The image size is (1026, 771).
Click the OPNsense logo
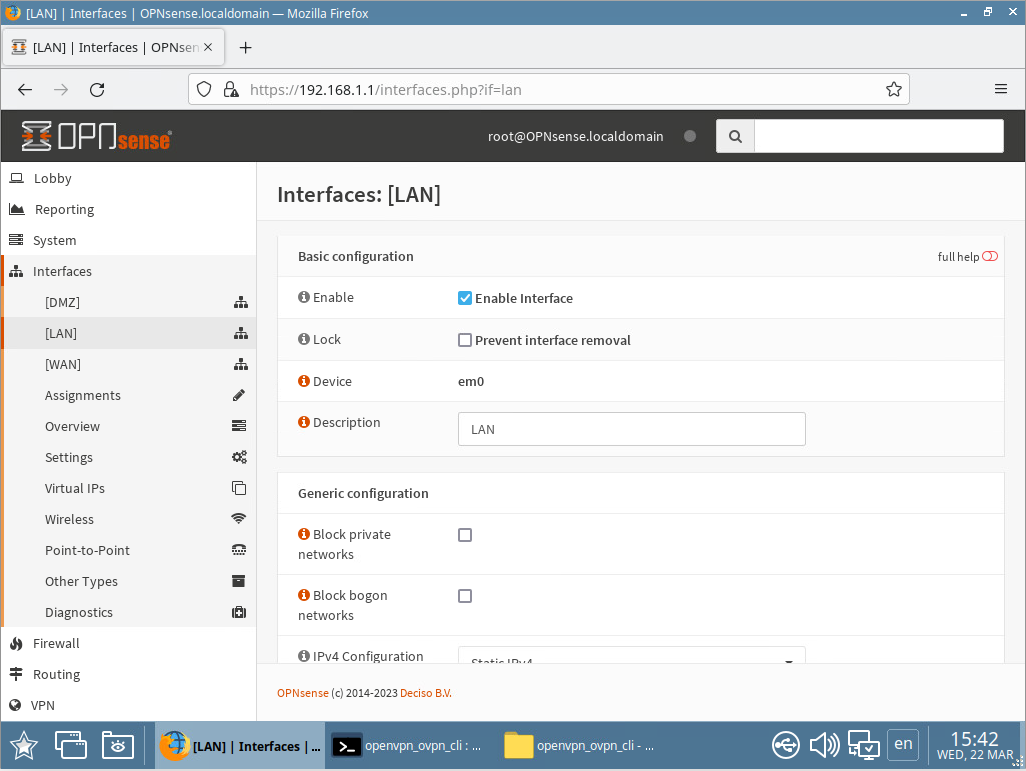96,136
